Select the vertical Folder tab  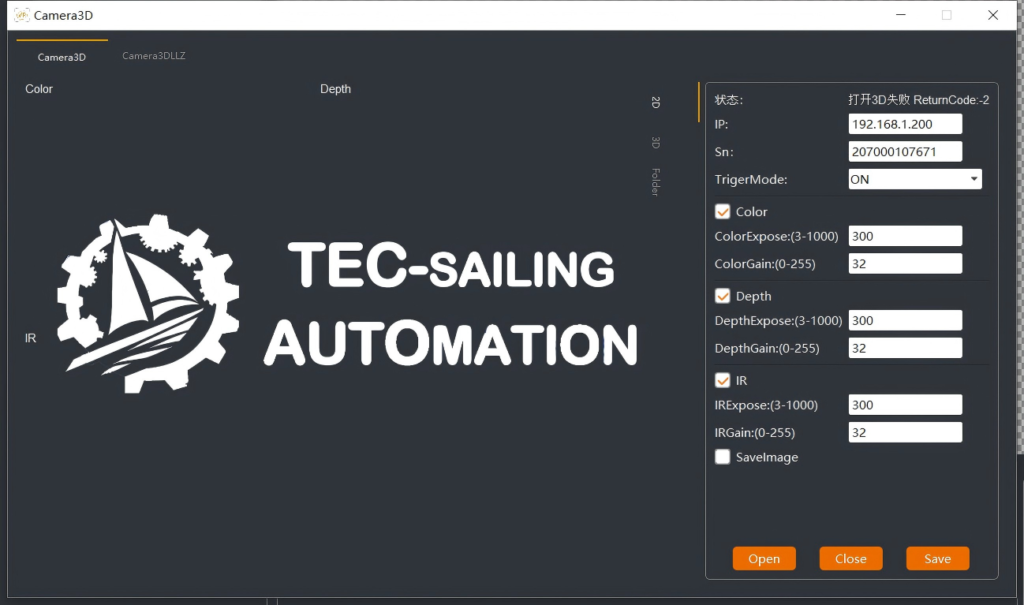656,182
